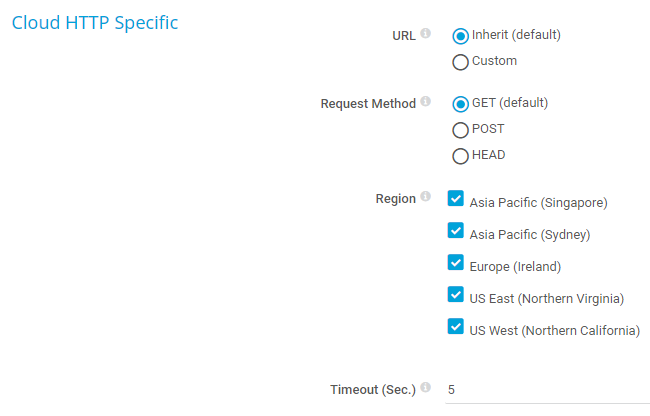Open the Region help info icon

point(425,197)
